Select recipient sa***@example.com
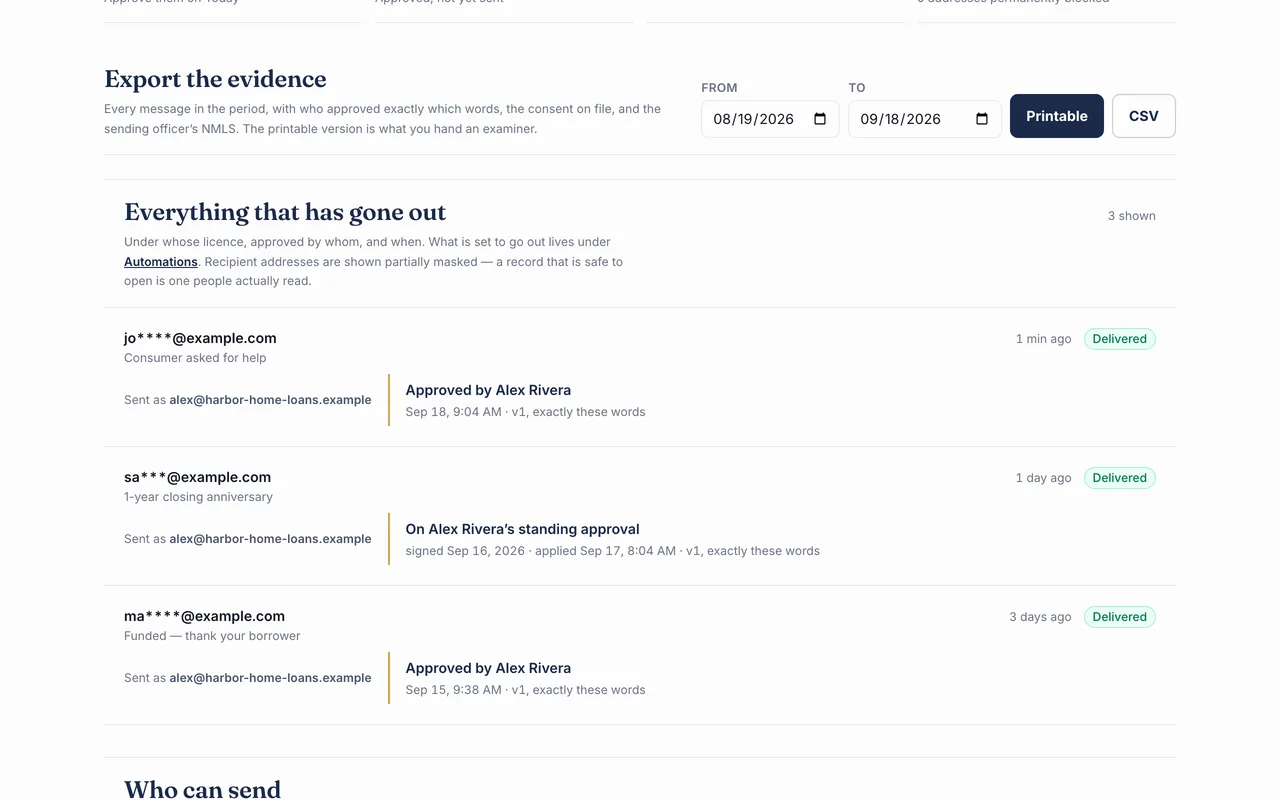 point(197,477)
